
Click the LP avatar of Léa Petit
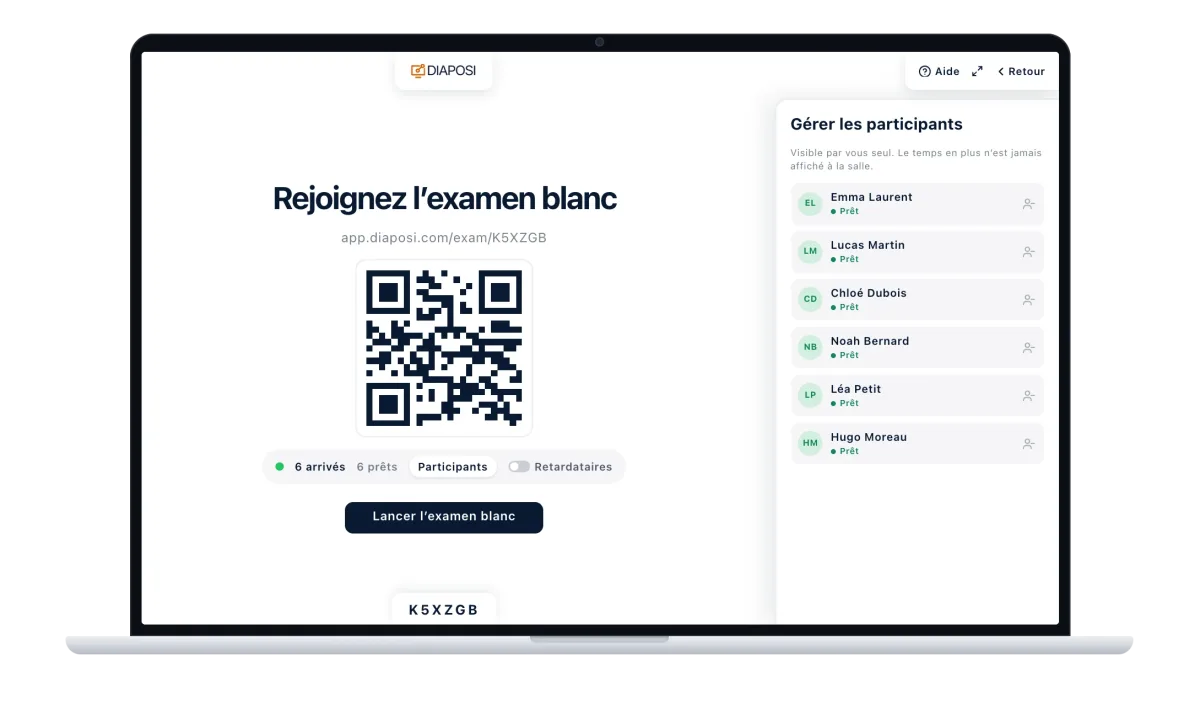pyautogui.click(x=810, y=395)
